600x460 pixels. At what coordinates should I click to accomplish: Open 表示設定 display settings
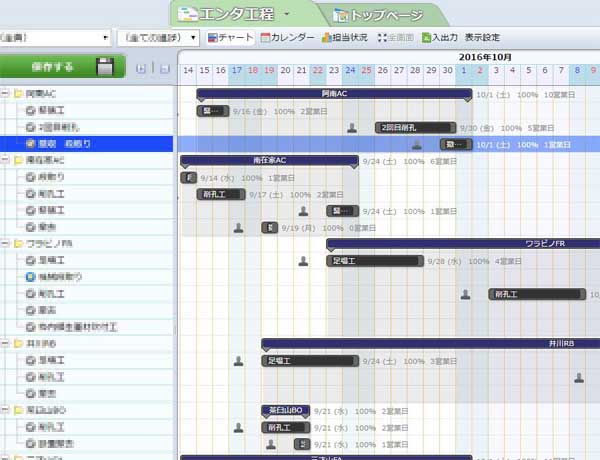[x=482, y=38]
